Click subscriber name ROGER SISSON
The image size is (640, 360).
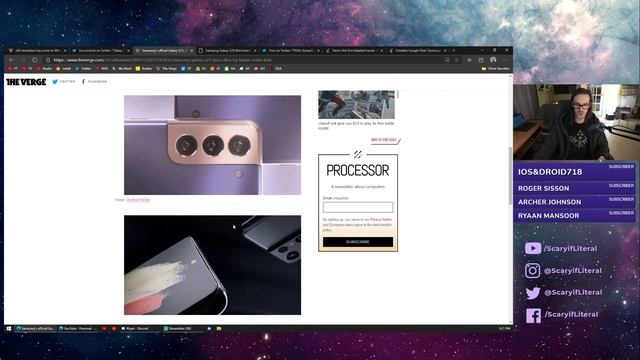coord(543,189)
